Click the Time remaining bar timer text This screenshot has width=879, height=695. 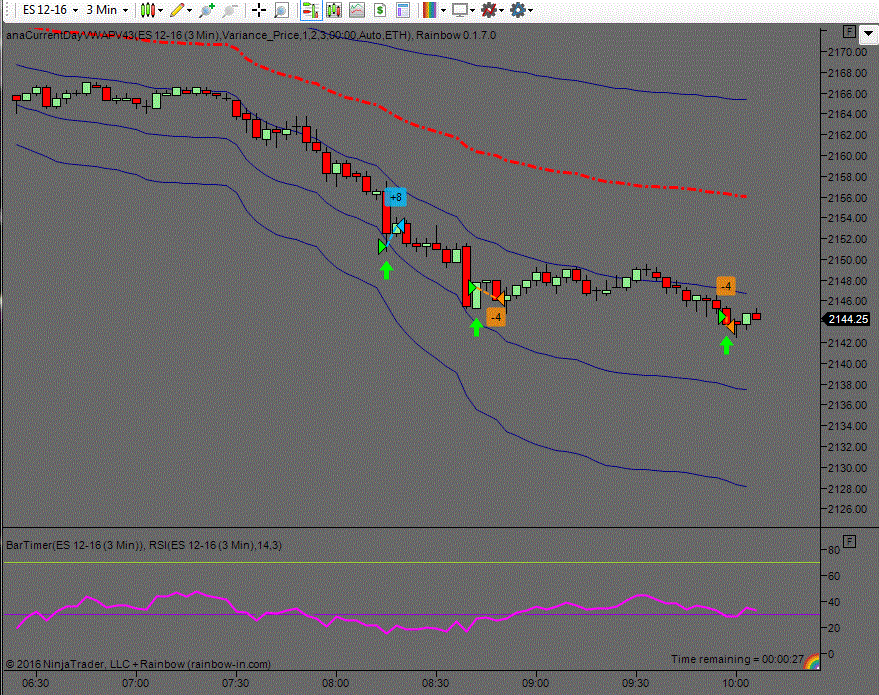pyautogui.click(x=737, y=659)
